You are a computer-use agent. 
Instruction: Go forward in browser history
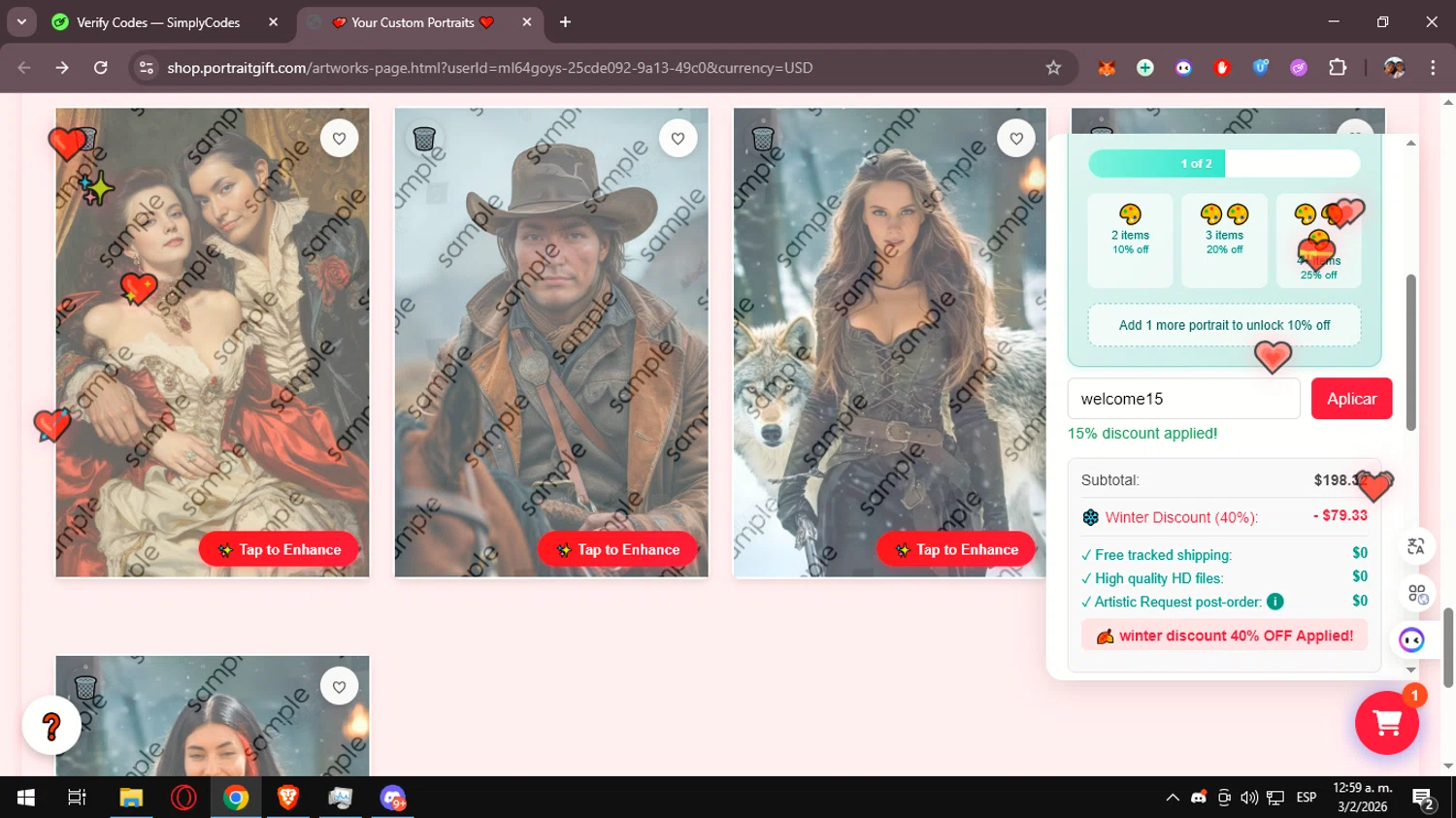(x=62, y=68)
